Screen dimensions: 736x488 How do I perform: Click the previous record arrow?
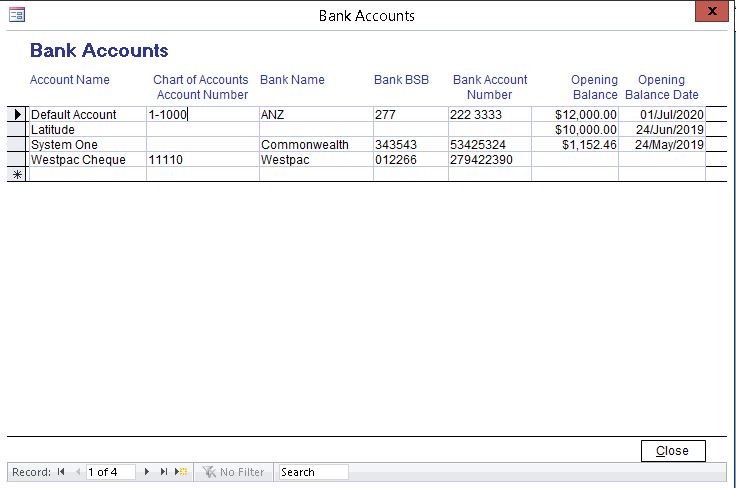click(78, 472)
